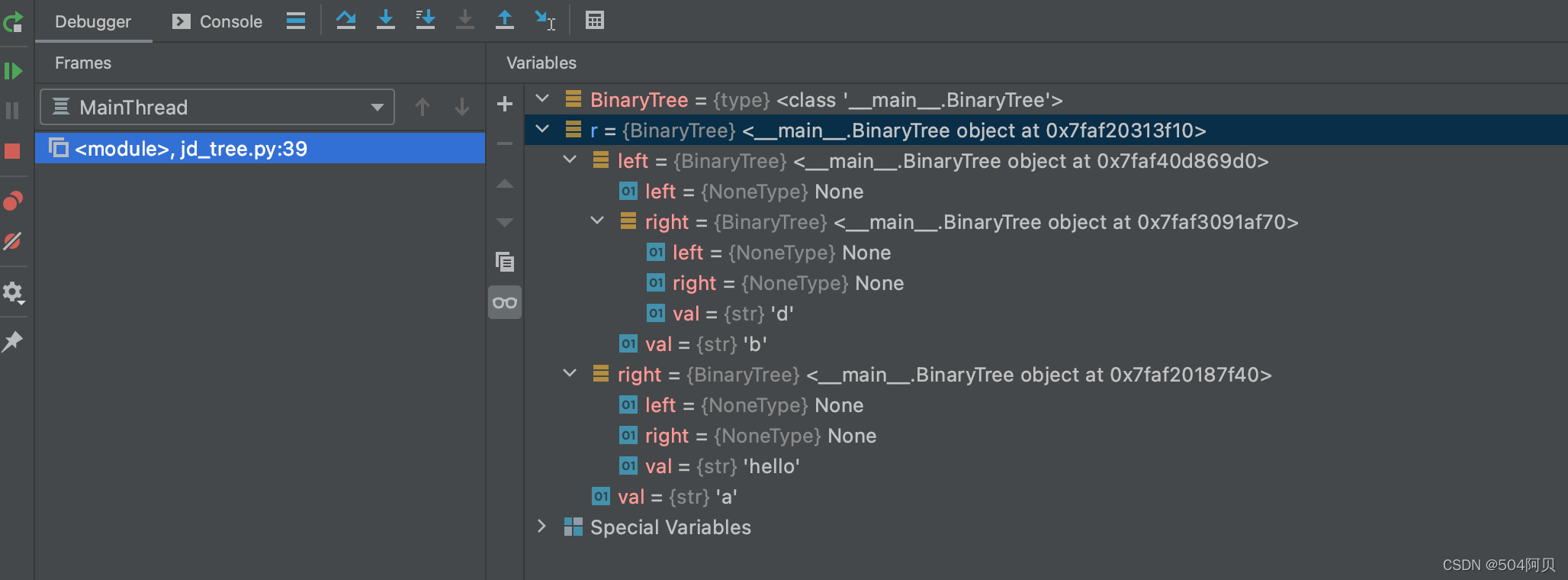
Task: Select object row at 0x7faf3091af70
Action: 1046,221
